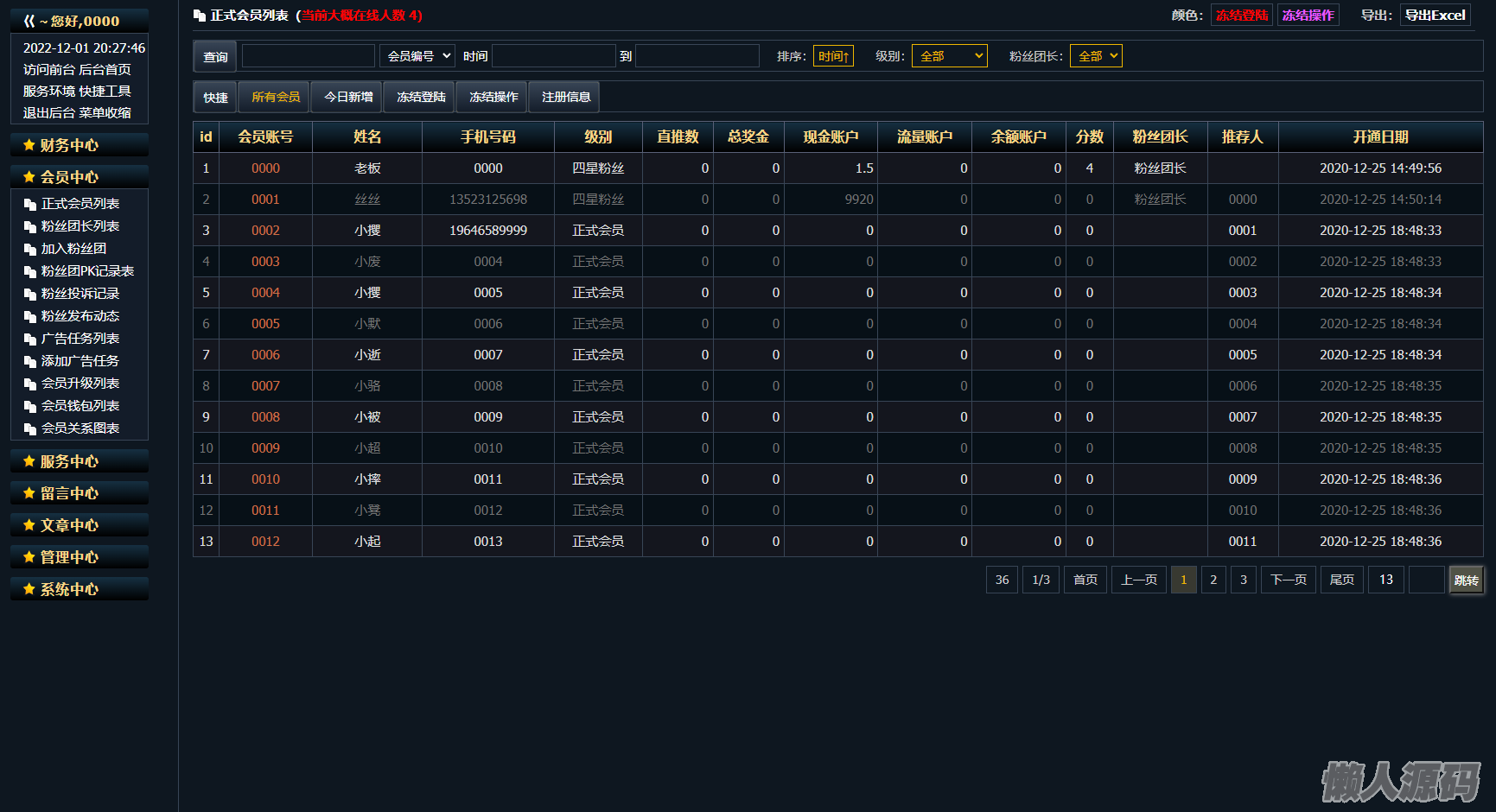
Task: Expand the 管理中心 menu section
Action: pos(69,557)
